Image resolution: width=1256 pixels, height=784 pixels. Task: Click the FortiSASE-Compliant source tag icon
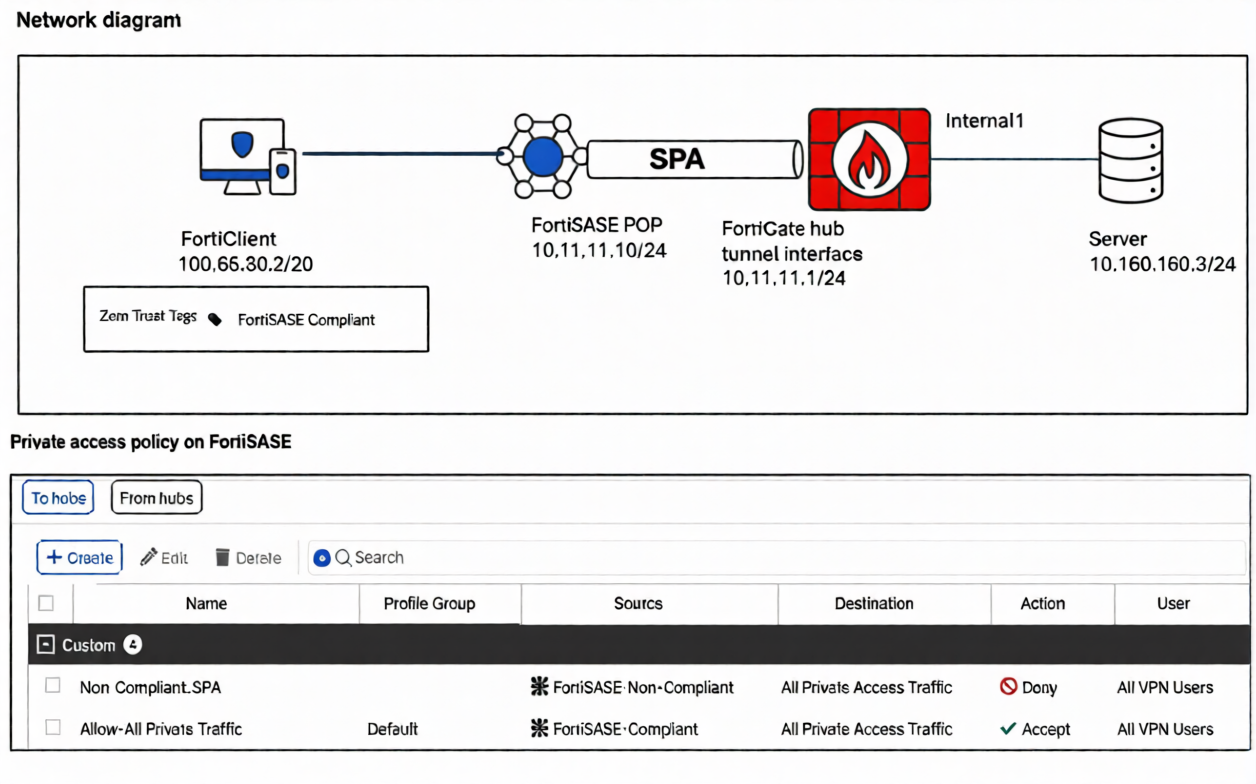click(539, 729)
